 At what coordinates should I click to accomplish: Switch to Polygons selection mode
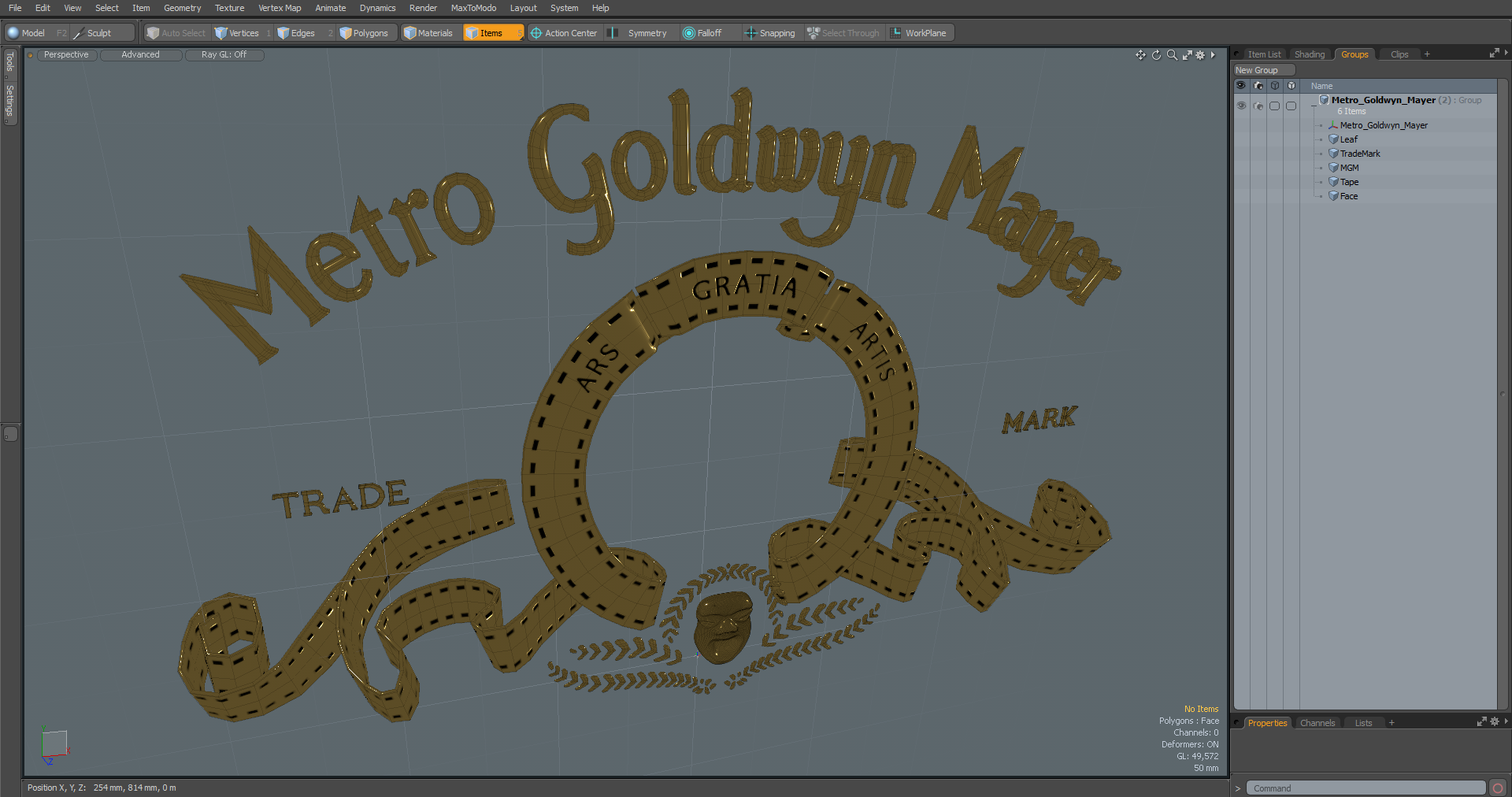[x=367, y=33]
